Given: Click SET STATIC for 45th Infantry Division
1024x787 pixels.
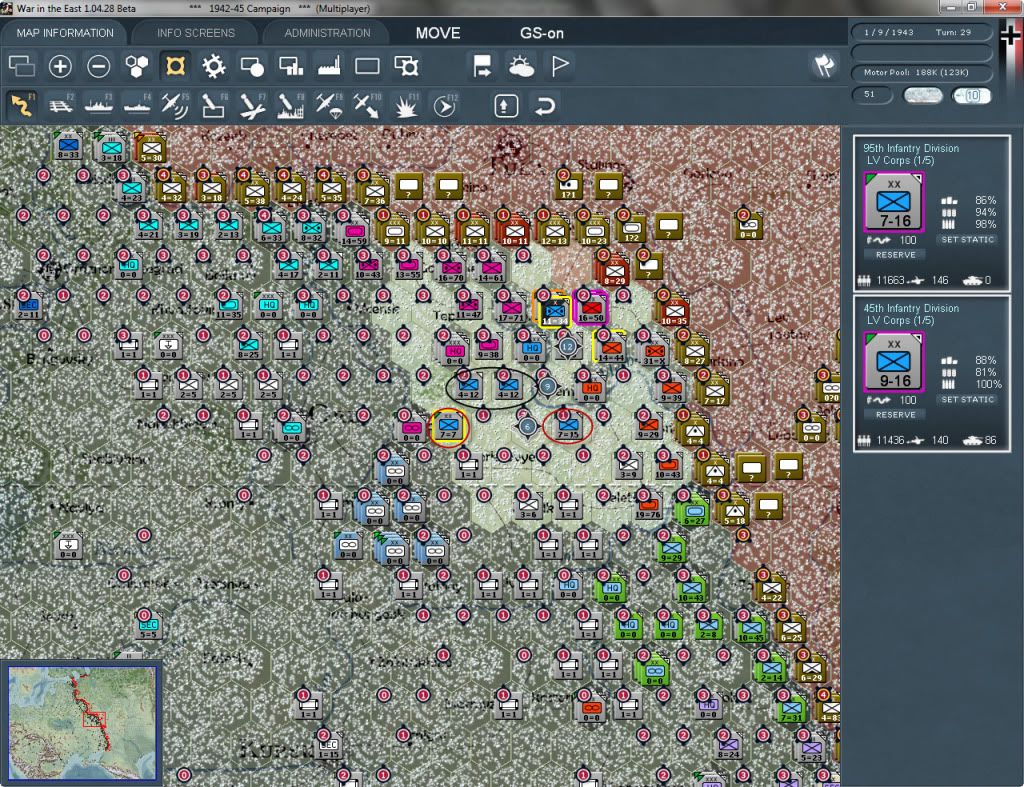Looking at the screenshot, I should tap(968, 400).
